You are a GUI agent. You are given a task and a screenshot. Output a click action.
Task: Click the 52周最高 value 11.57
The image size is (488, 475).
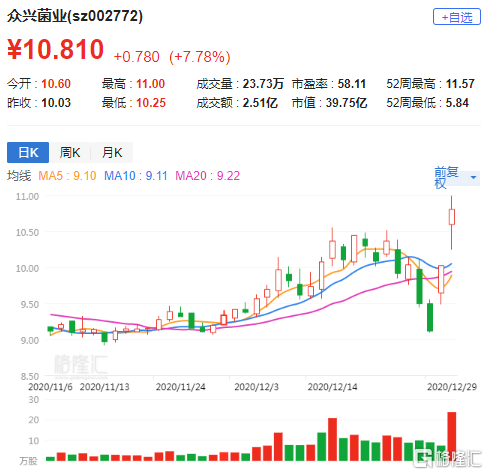(x=460, y=84)
